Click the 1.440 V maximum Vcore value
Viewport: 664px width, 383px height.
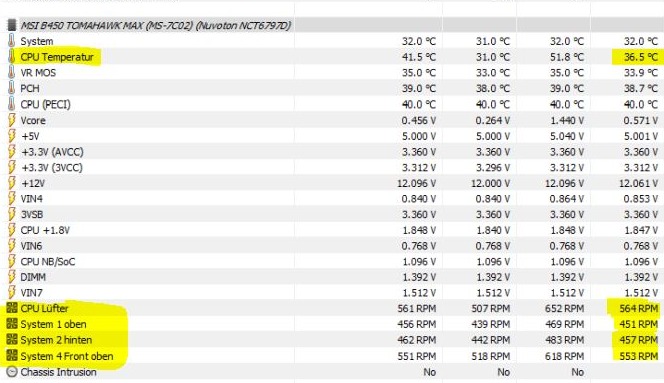pos(566,120)
